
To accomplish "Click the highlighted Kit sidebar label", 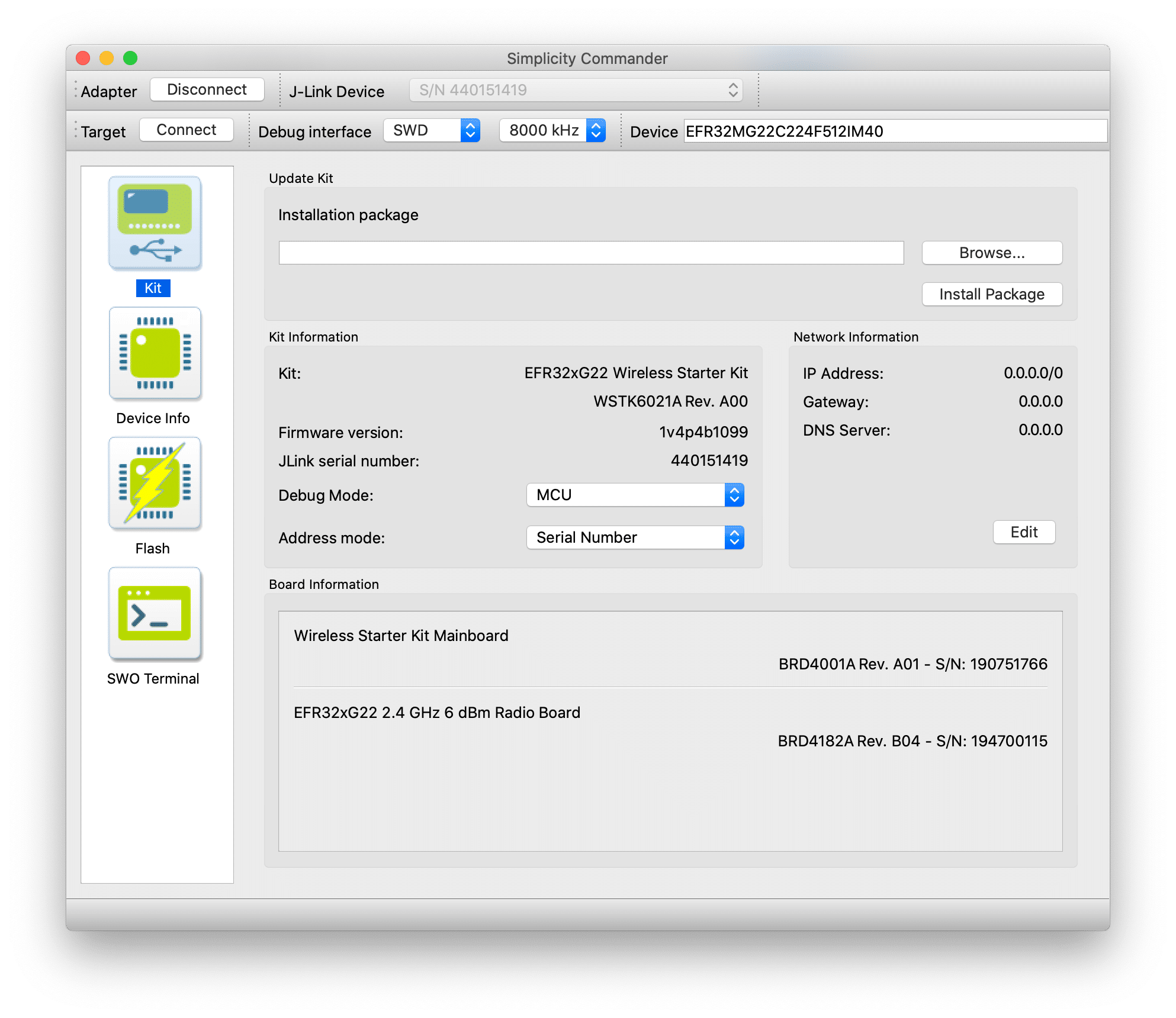I will click(153, 288).
